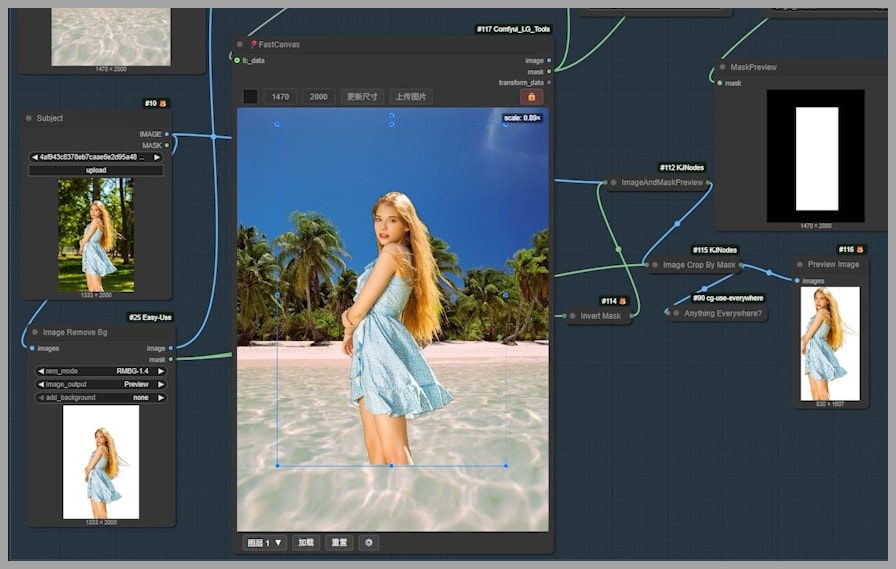The width and height of the screenshot is (896, 569).
Task: Click the orange lock icon in FastCanvas
Action: coord(531,97)
